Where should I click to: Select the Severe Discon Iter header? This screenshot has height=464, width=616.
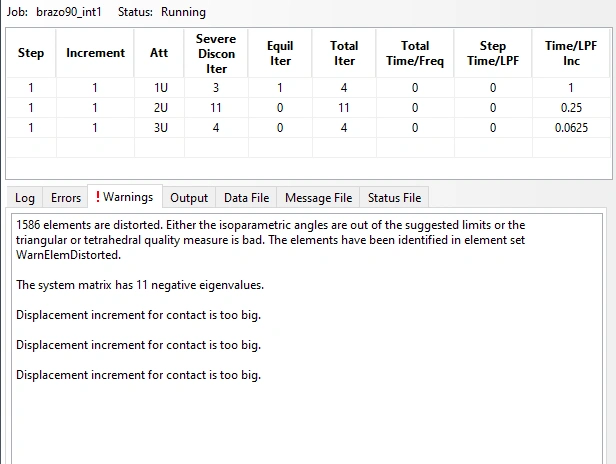(216, 53)
